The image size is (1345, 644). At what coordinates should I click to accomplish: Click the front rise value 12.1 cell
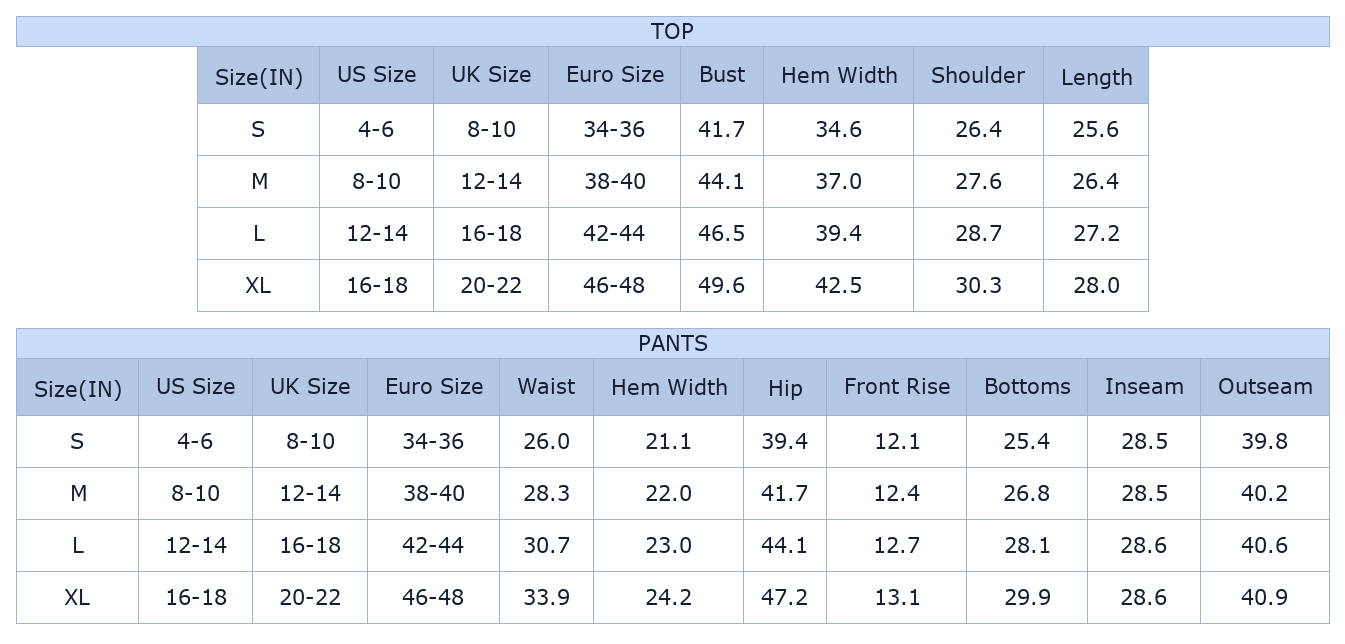coord(897,441)
